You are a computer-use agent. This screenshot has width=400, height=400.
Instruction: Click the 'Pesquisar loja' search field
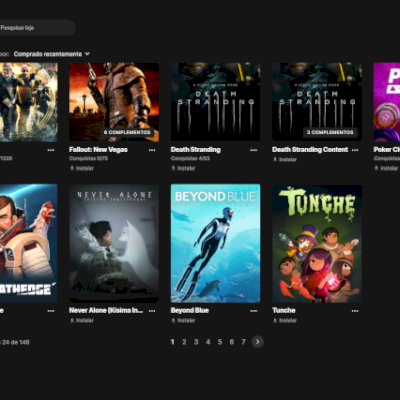coord(37,28)
